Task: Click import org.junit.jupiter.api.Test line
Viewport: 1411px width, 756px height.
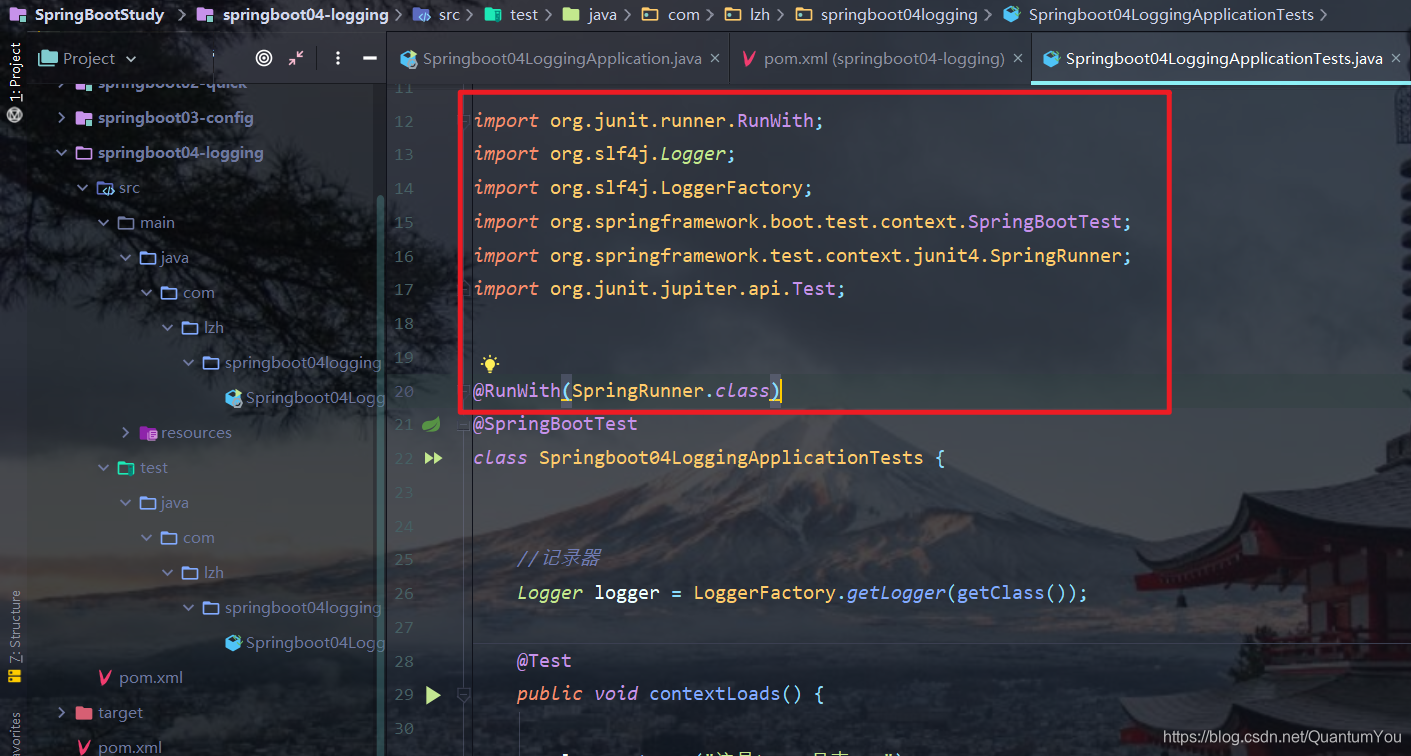Action: 660,289
